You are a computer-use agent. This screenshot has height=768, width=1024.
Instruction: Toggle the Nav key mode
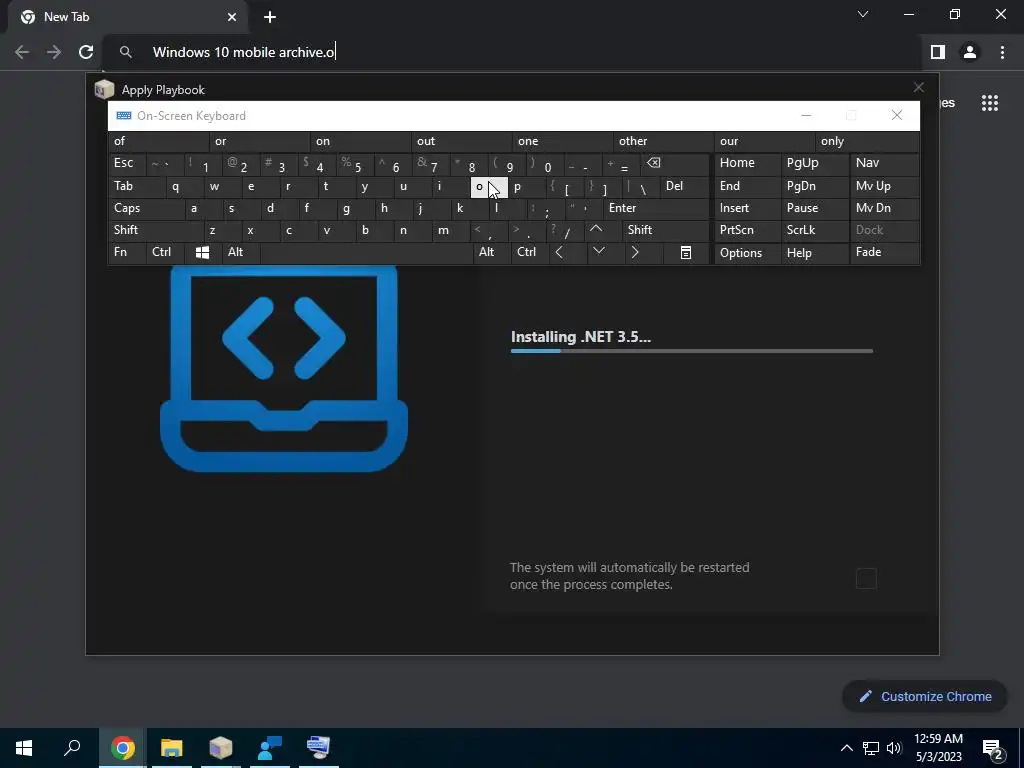tap(884, 163)
